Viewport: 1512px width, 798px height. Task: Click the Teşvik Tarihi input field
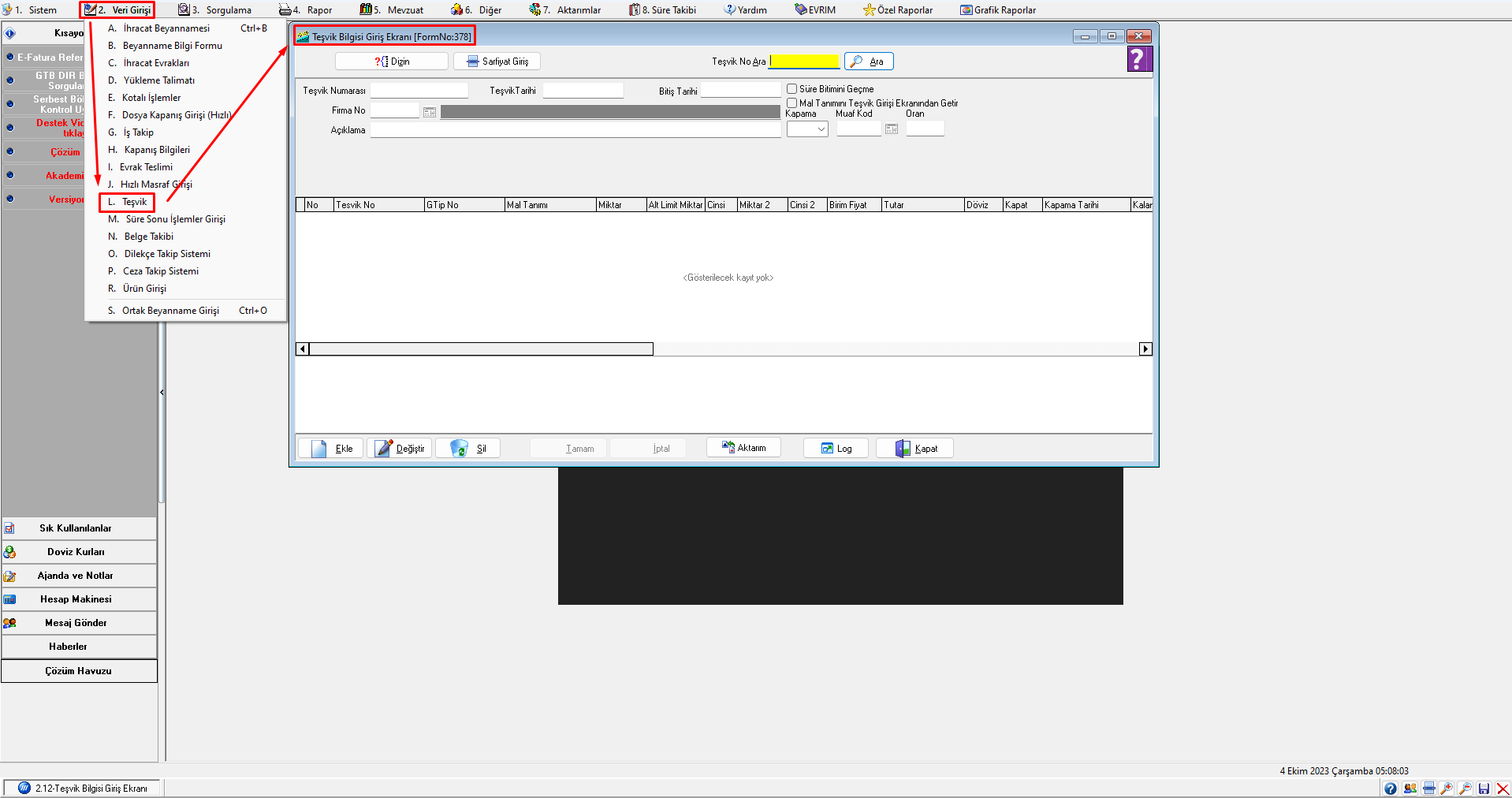[x=583, y=91]
